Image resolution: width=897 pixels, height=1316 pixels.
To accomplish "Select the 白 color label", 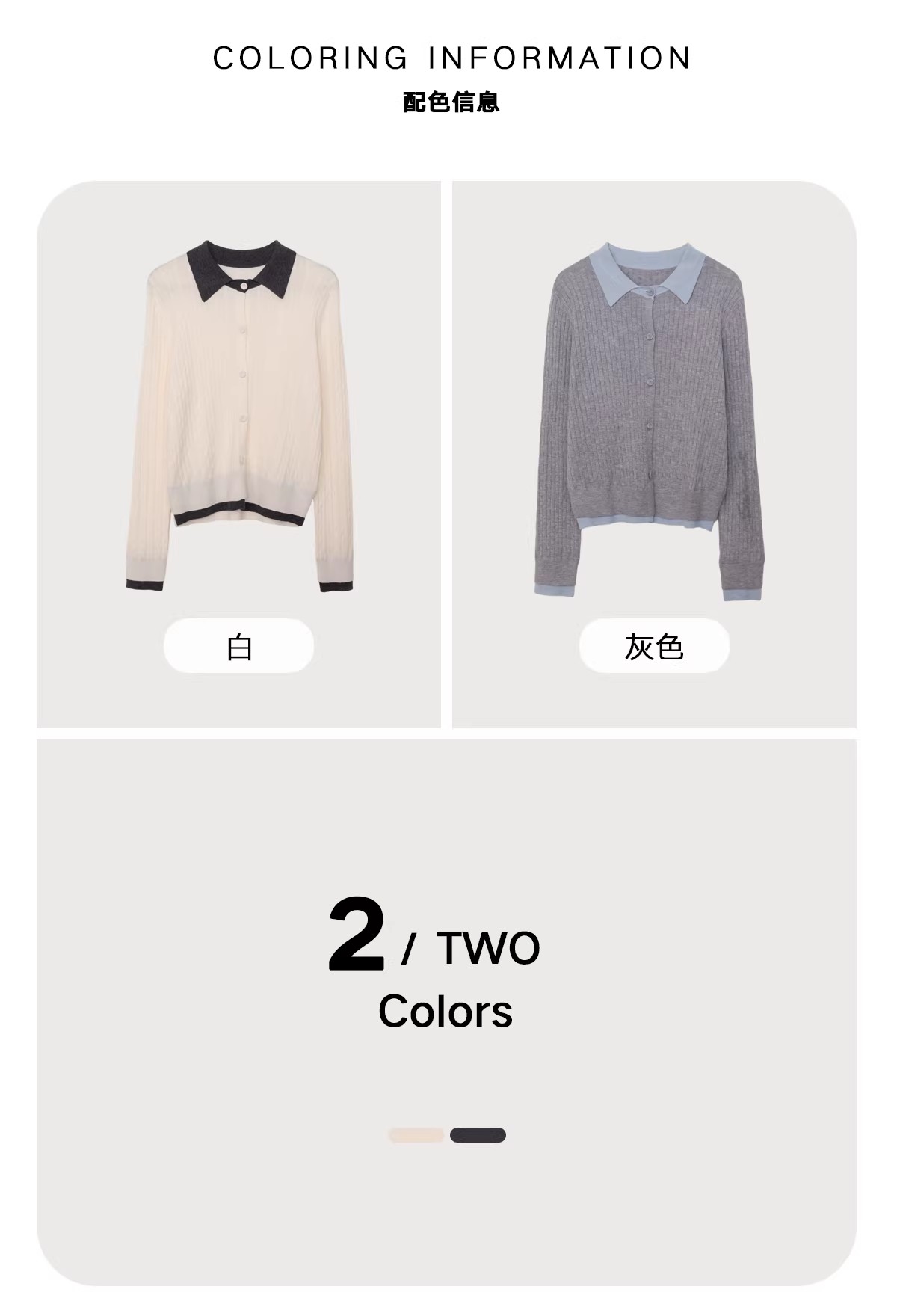I will point(238,646).
